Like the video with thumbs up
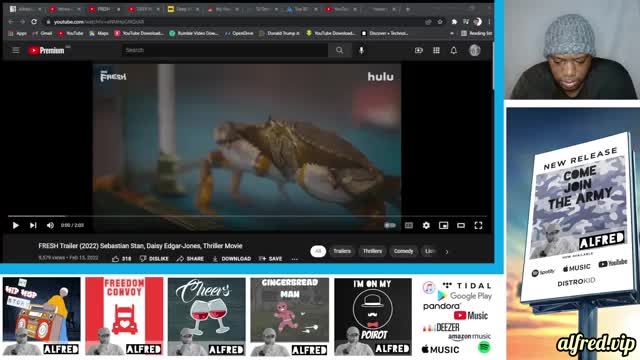640x360 pixels. [x=121, y=259]
